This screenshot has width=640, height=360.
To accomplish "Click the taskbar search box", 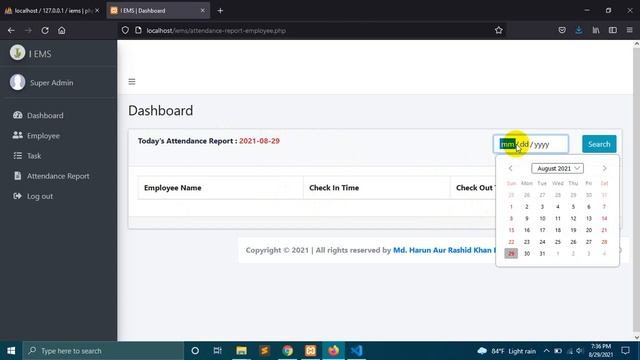I will pyautogui.click(x=103, y=351).
